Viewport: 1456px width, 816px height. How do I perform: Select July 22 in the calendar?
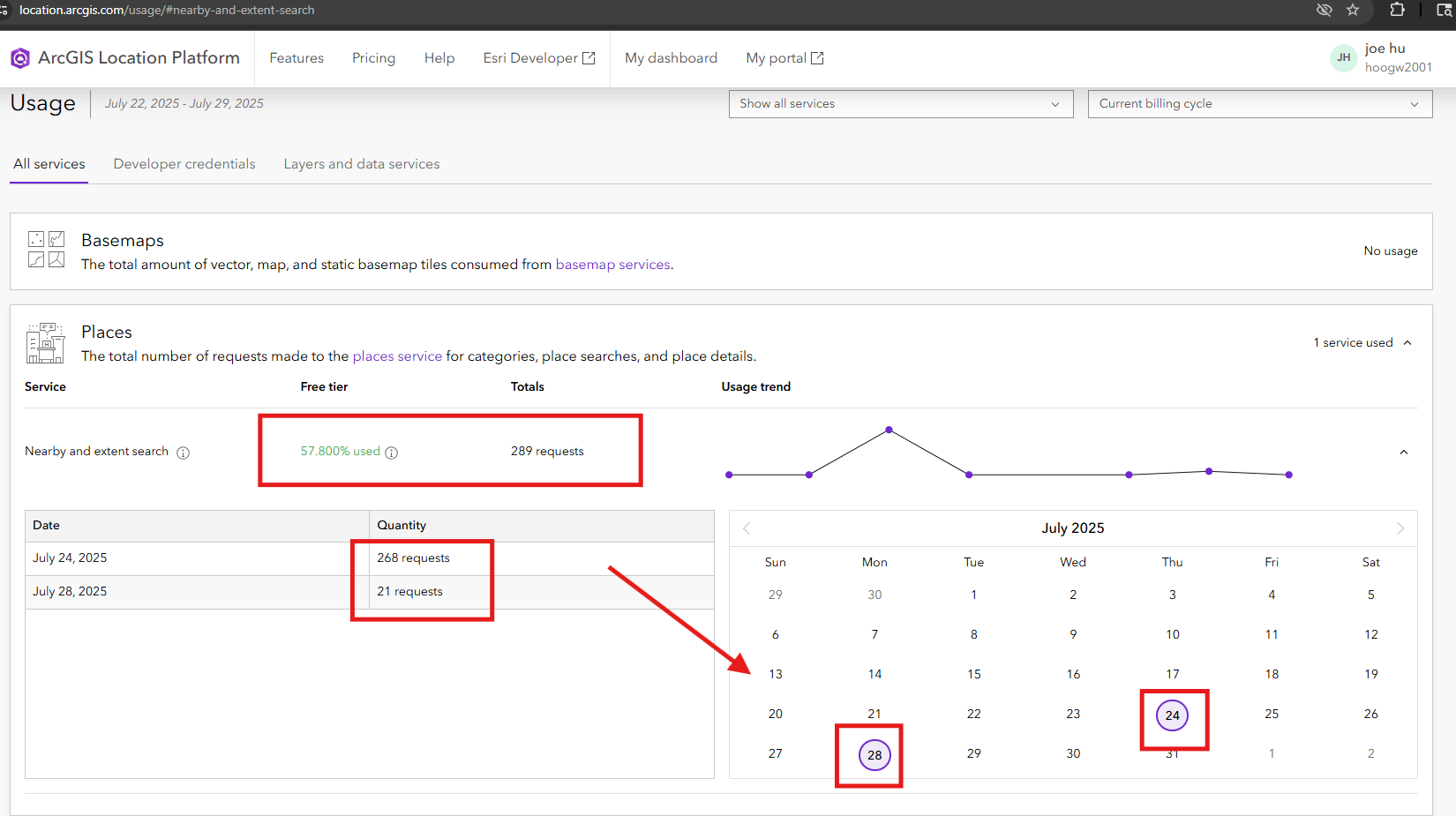(973, 714)
